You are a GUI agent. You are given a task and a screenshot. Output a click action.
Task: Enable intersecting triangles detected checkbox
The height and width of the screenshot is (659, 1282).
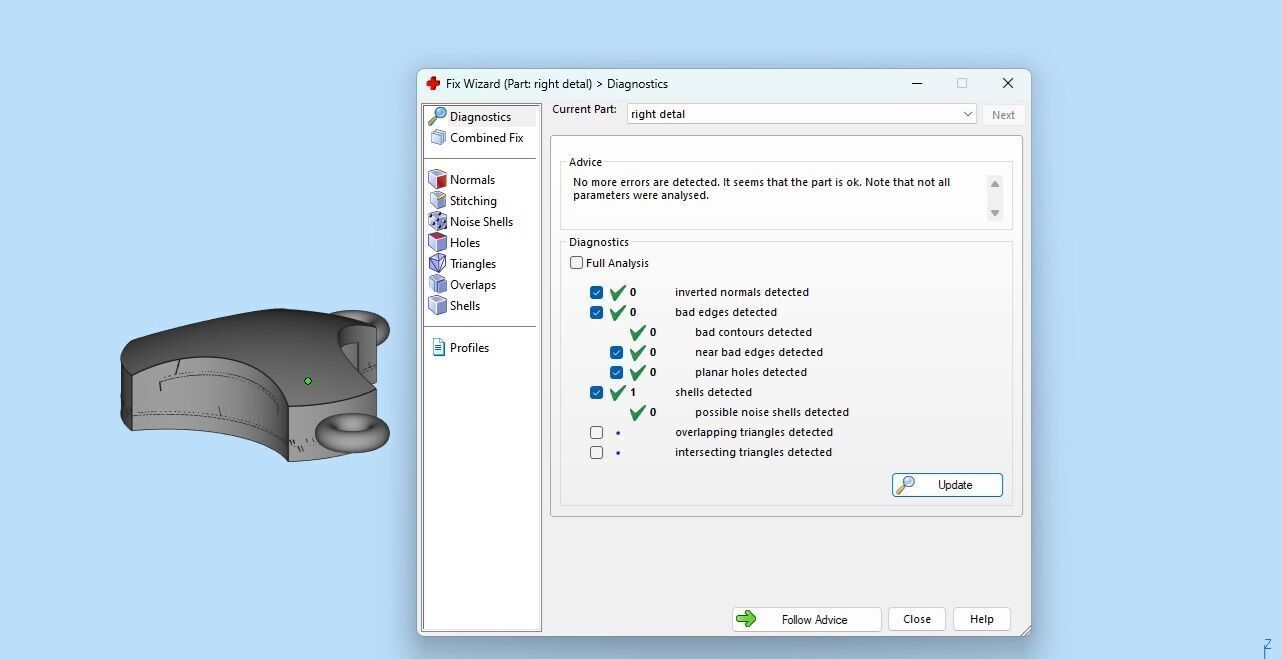tap(596, 452)
